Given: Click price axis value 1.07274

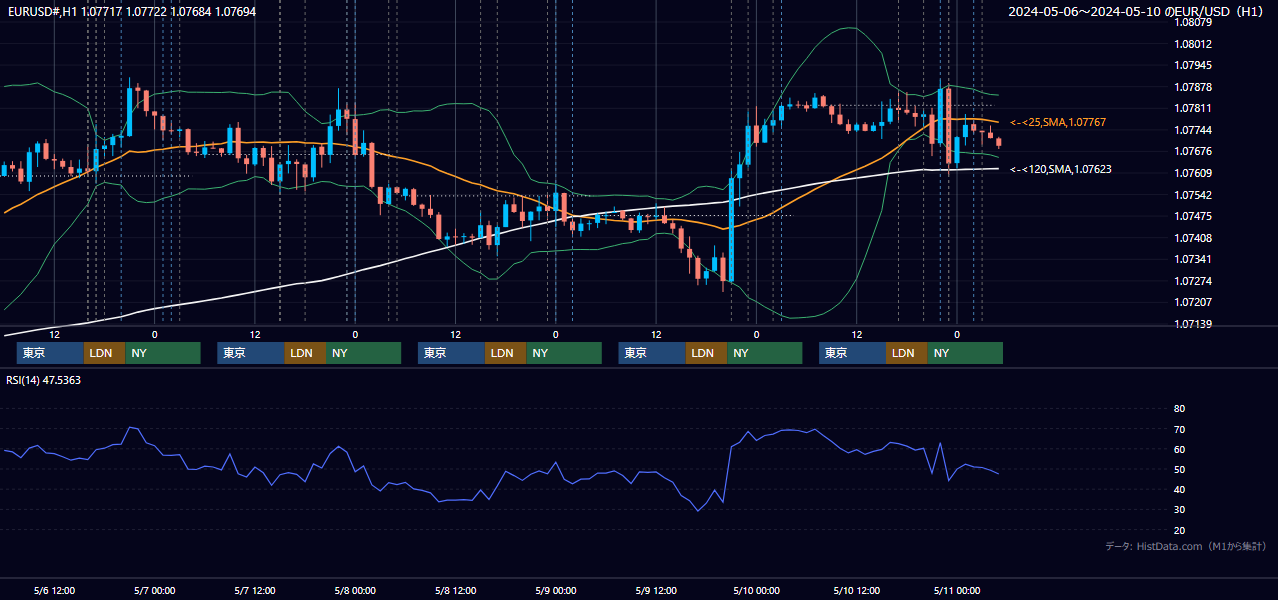Looking at the screenshot, I should point(1193,281).
